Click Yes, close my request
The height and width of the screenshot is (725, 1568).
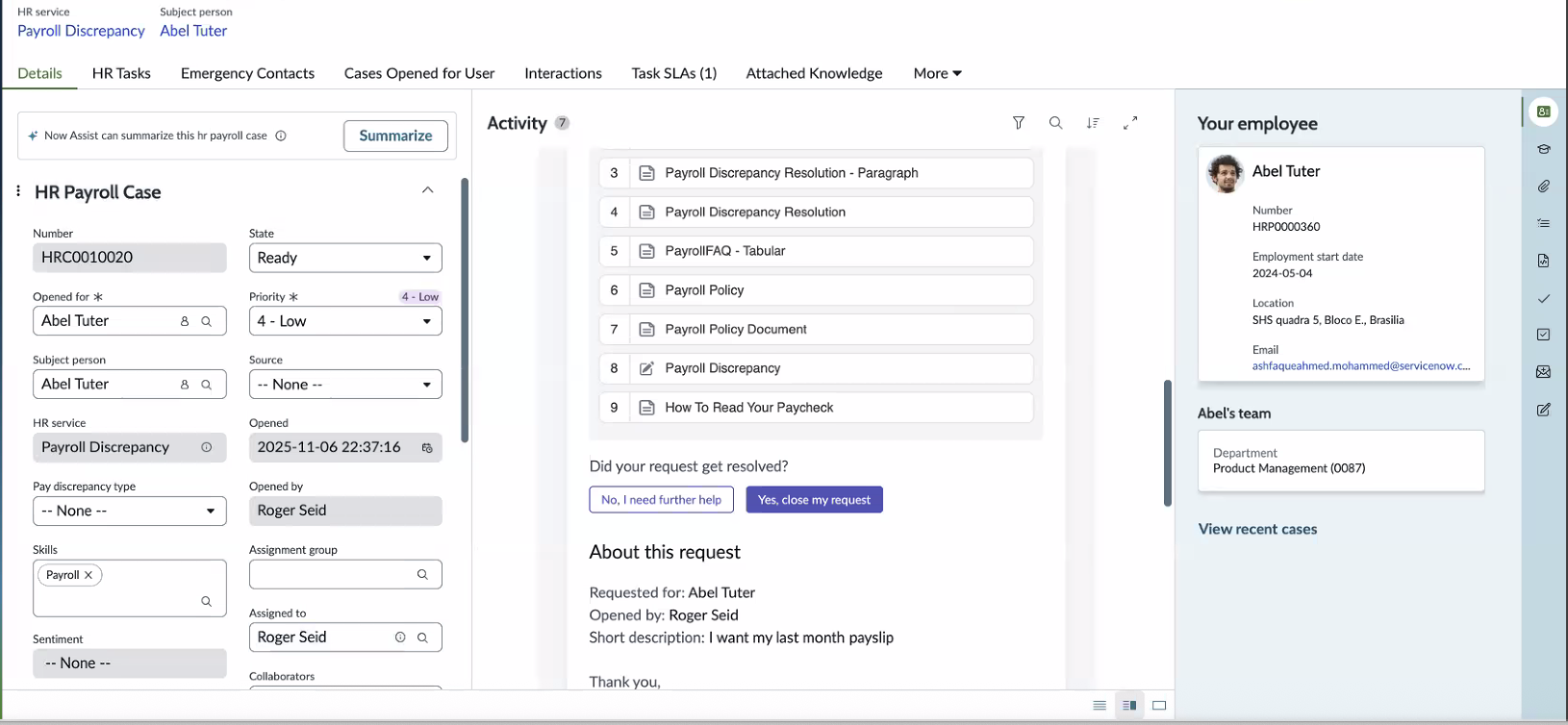tap(814, 500)
